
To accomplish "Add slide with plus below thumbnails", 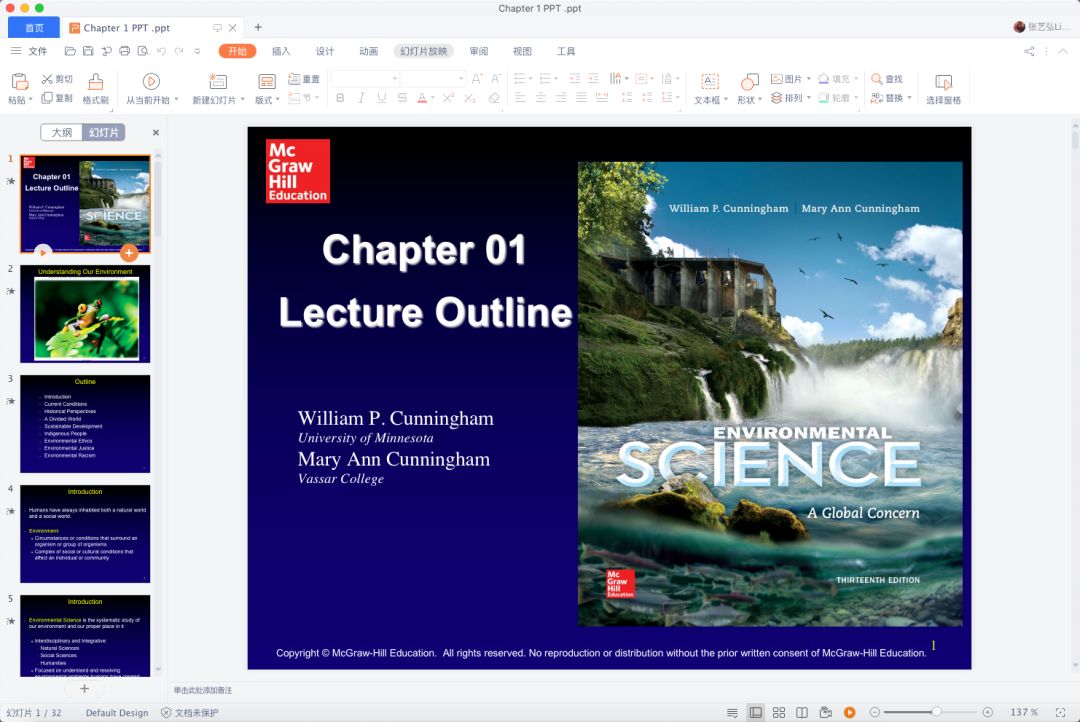I will click(x=84, y=688).
